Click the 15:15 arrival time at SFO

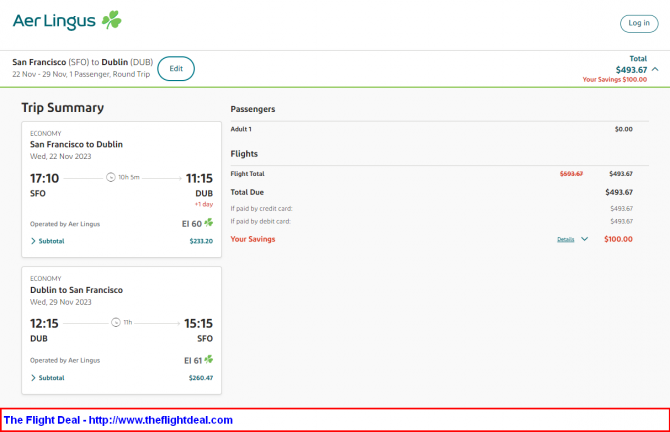pyautogui.click(x=198, y=323)
